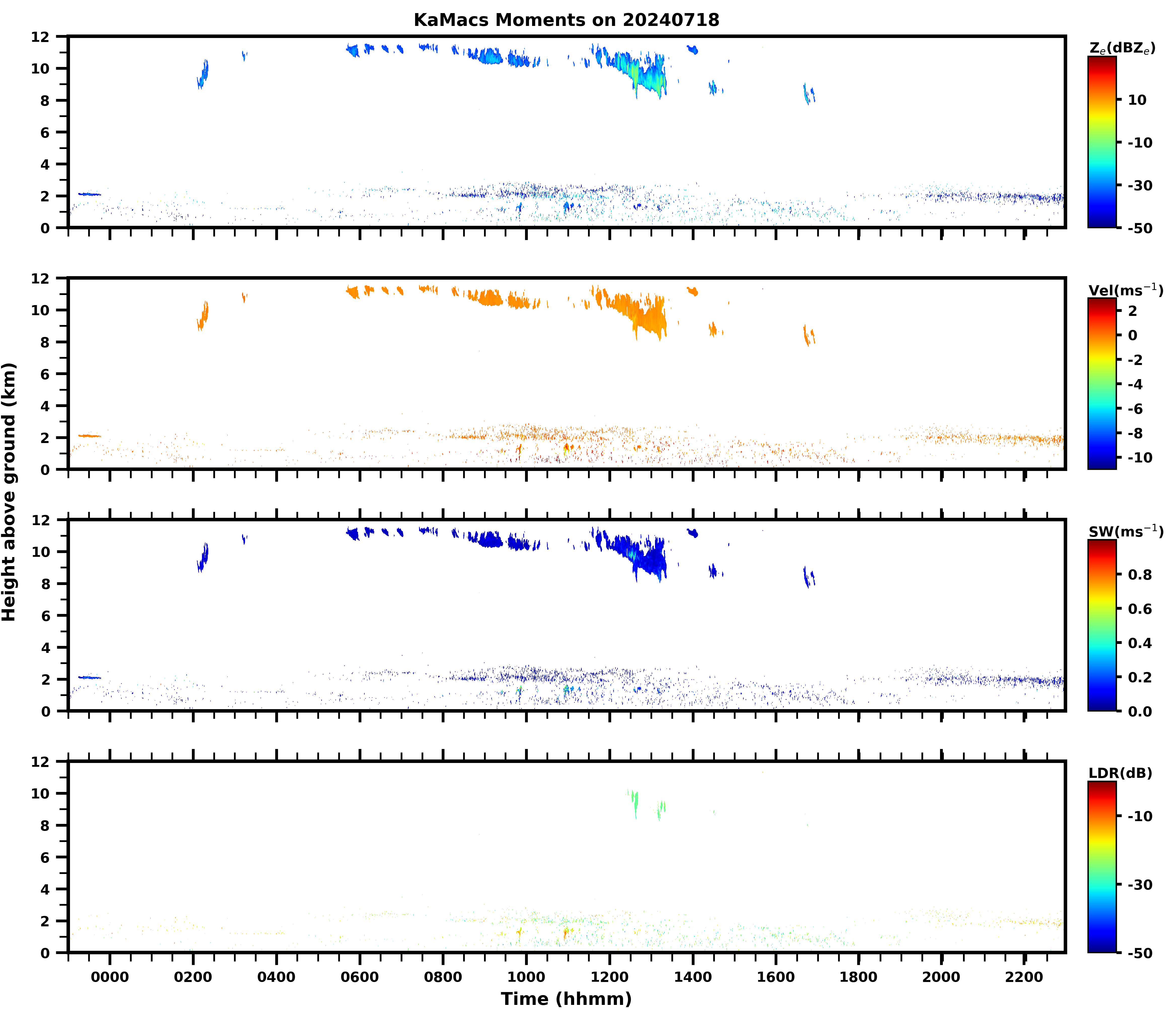Click the plot title KaMacs Moments on 20240718

[x=566, y=20]
